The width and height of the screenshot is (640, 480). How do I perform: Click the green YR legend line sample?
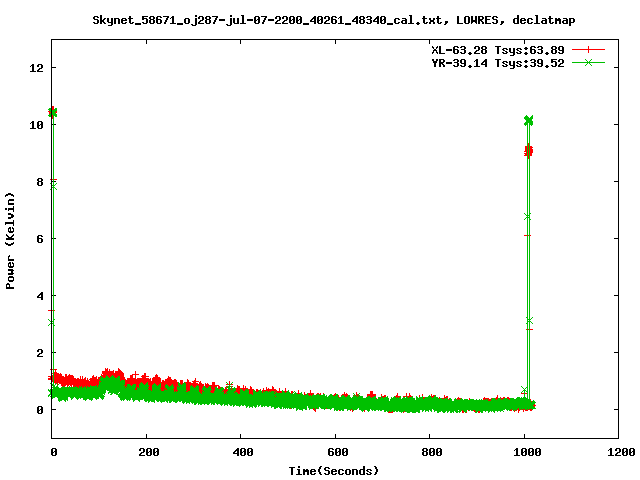[588, 62]
